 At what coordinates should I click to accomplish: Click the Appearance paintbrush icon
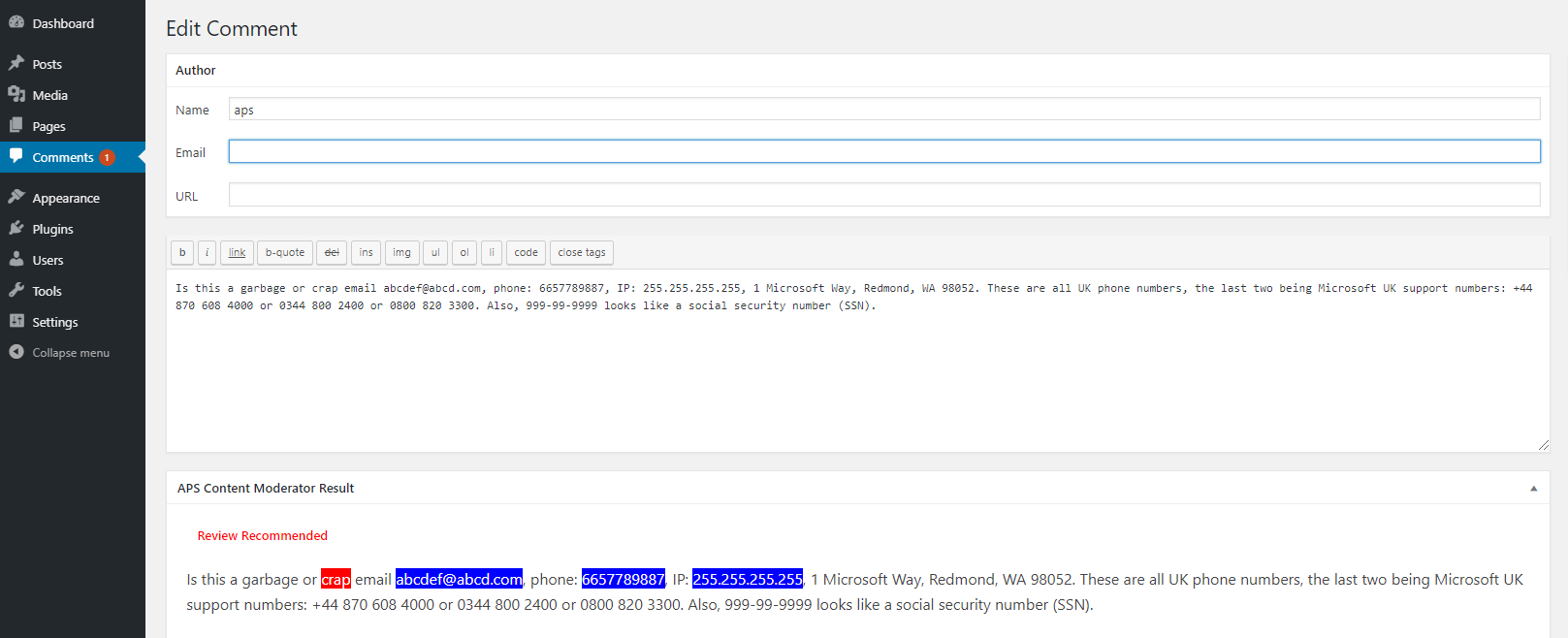[16, 197]
